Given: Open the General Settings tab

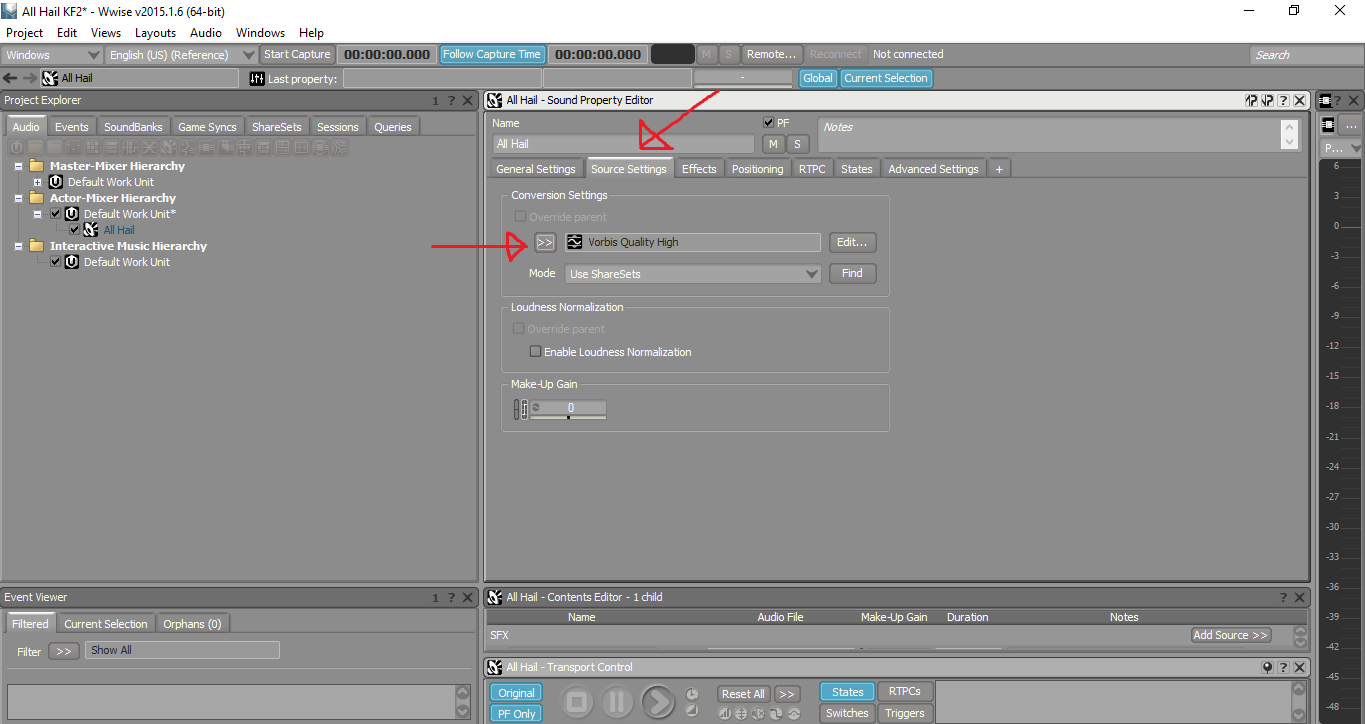Looking at the screenshot, I should click(536, 169).
